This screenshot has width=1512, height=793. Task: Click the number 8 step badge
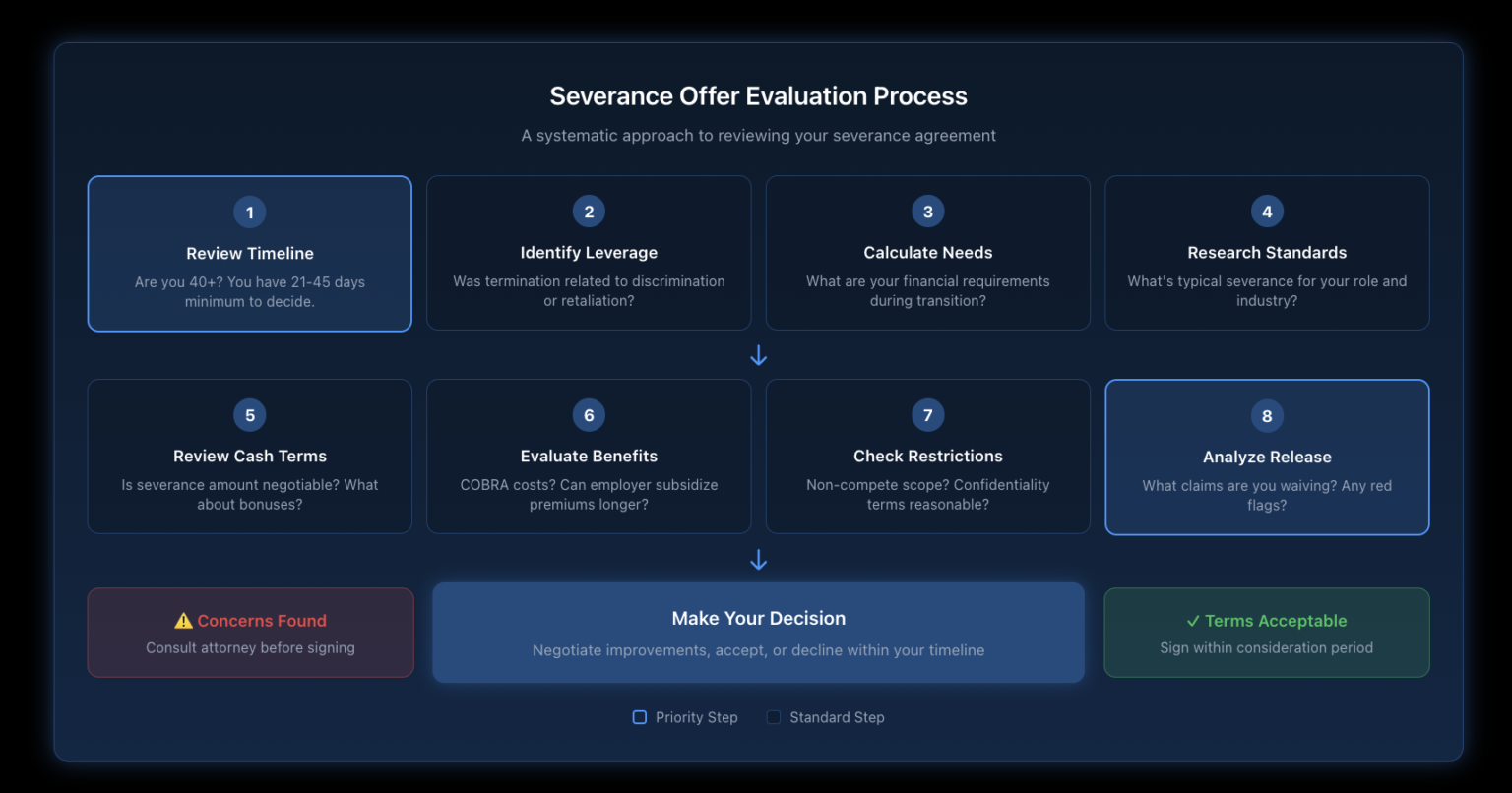pyautogui.click(x=1267, y=416)
